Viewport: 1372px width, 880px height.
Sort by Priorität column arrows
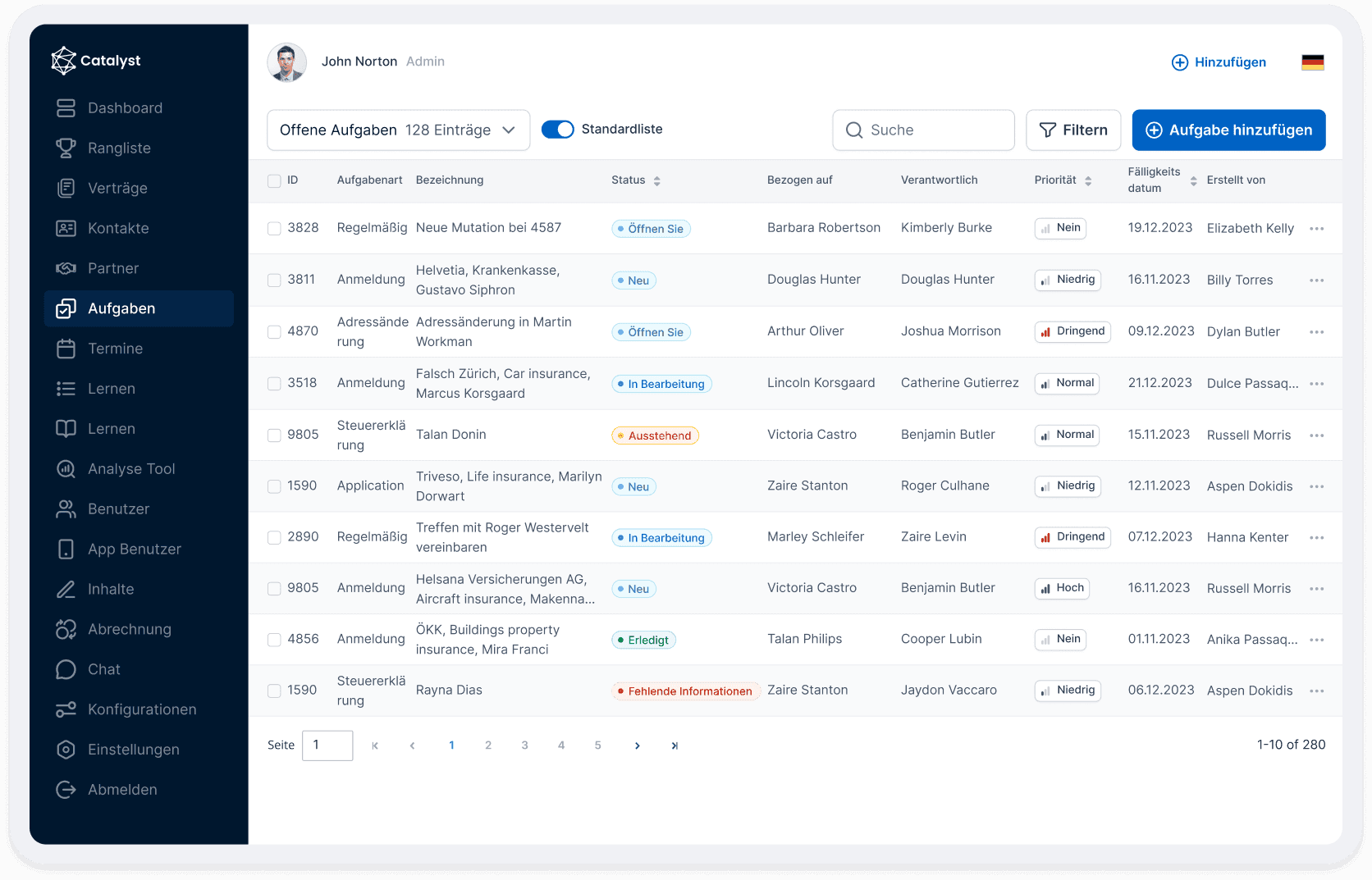tap(1087, 180)
